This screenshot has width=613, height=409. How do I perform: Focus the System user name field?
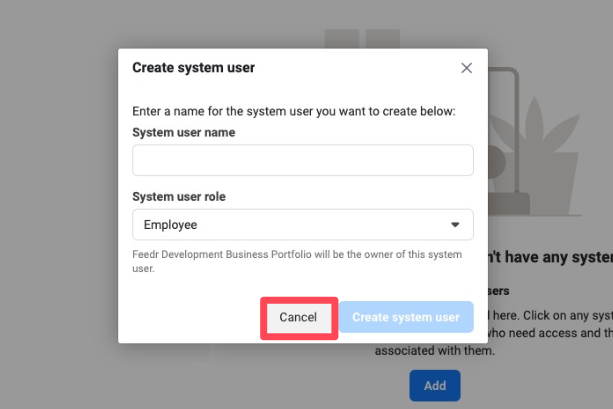pos(303,160)
